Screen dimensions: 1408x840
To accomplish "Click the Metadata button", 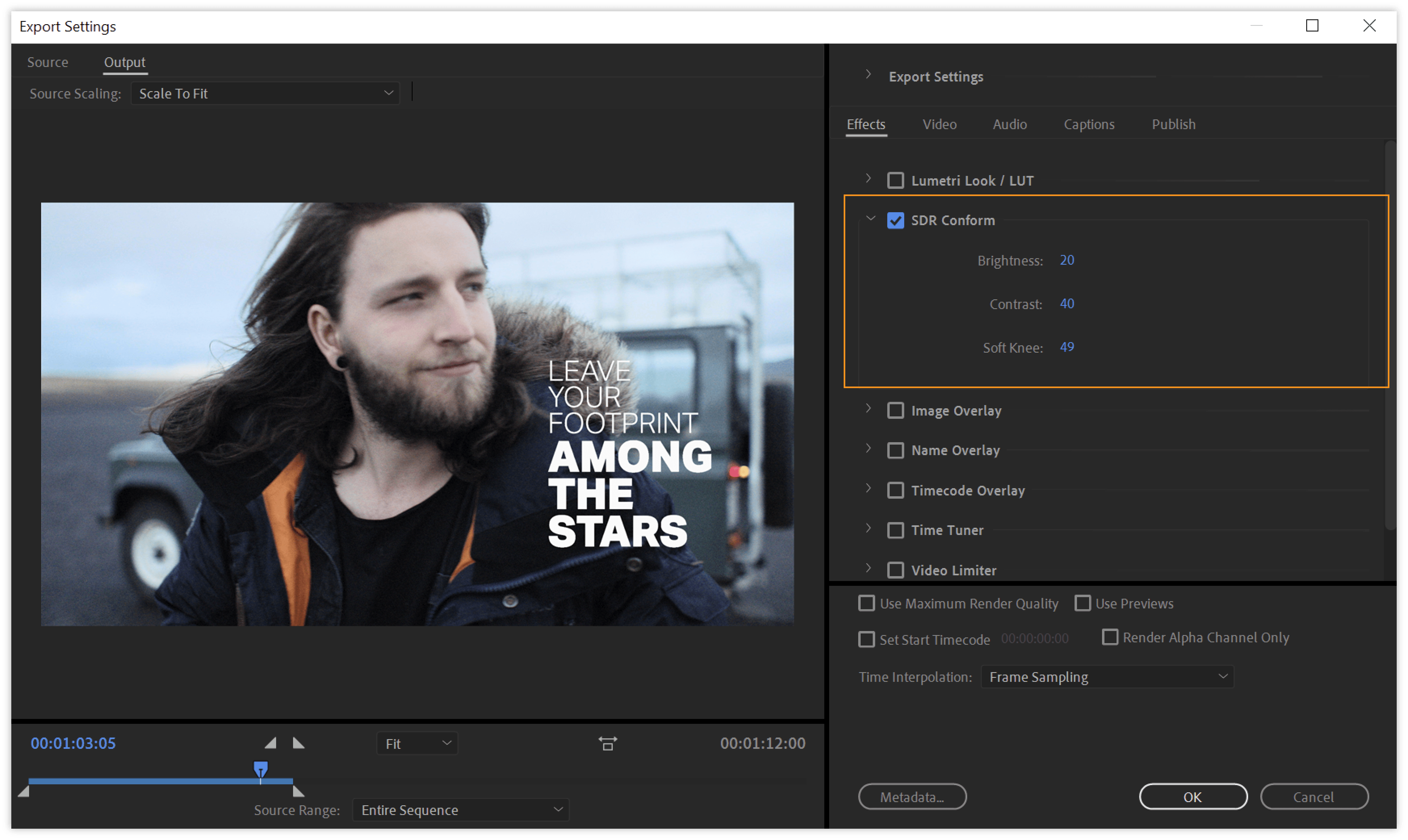I will [912, 796].
